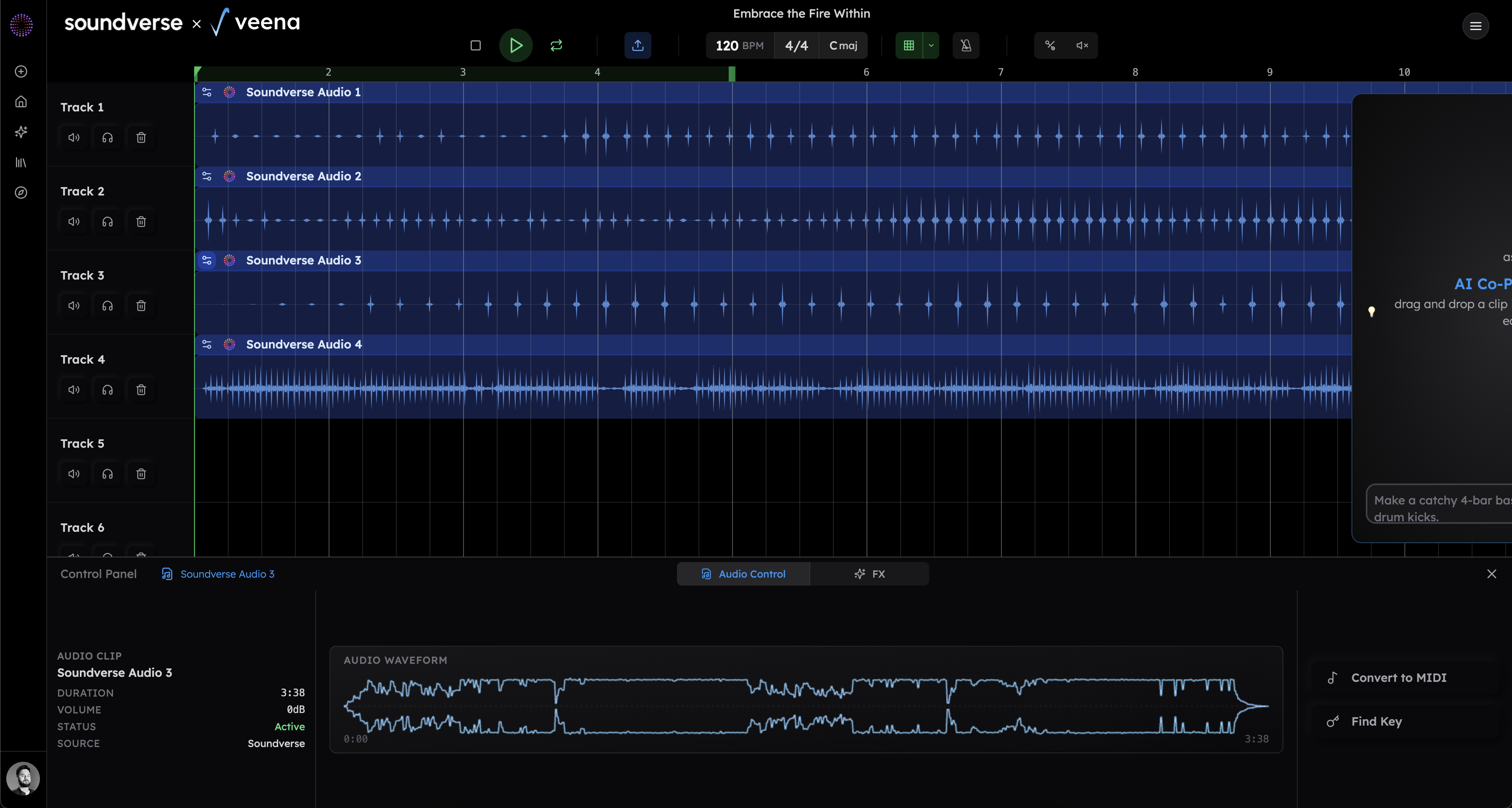Delete Track 2
Image resolution: width=1512 pixels, height=808 pixels.
point(141,222)
